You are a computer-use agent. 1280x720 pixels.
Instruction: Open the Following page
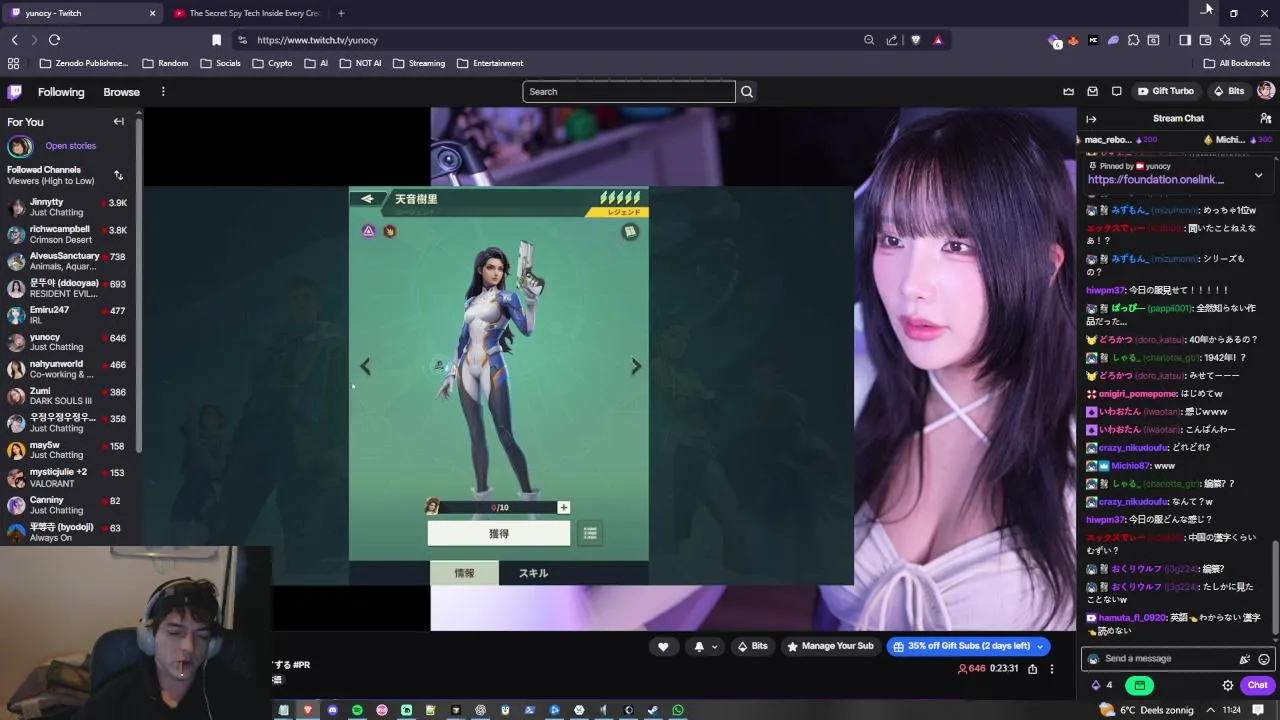(61, 92)
